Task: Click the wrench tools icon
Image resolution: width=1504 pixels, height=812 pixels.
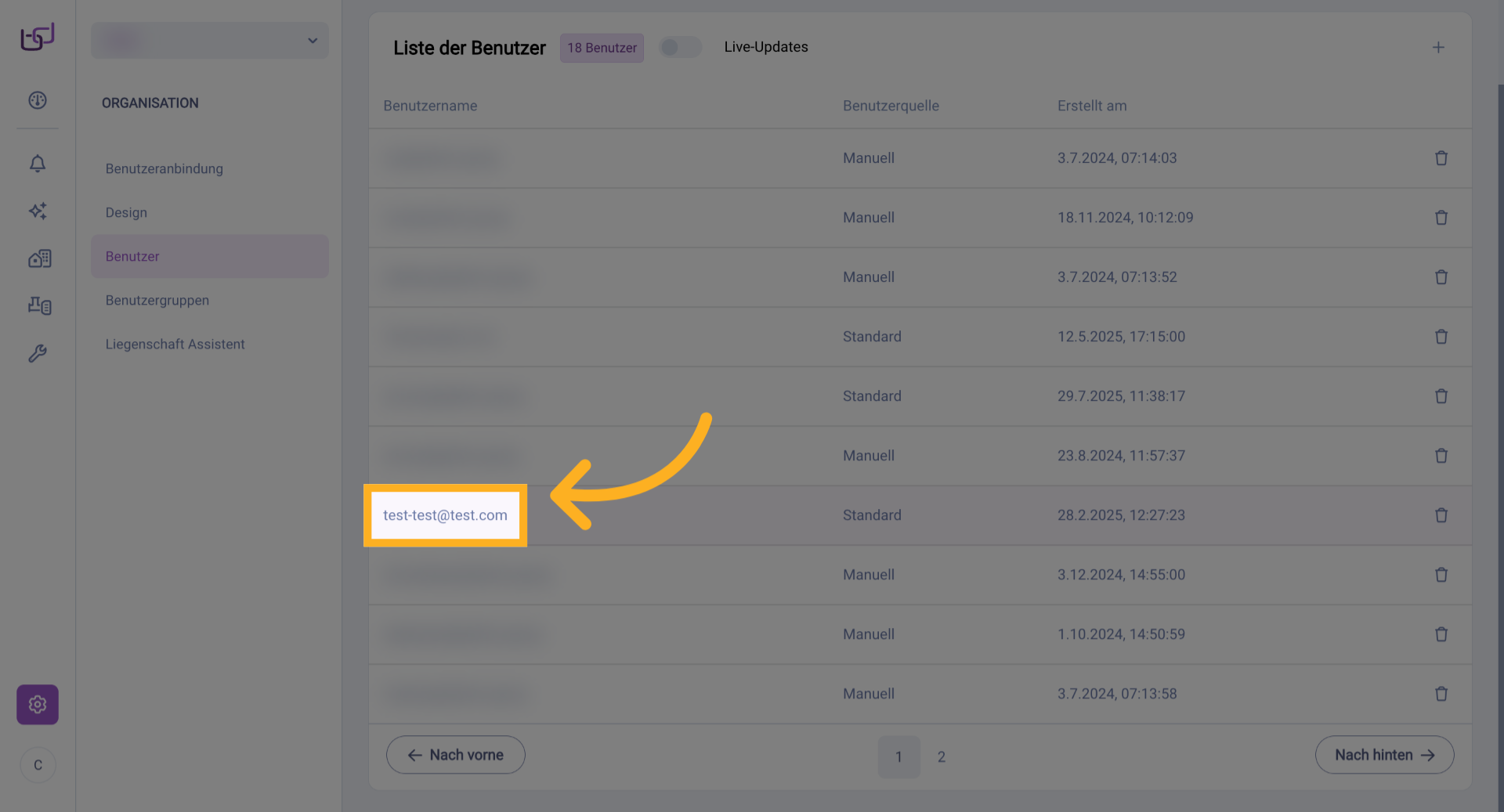Action: coord(38,353)
